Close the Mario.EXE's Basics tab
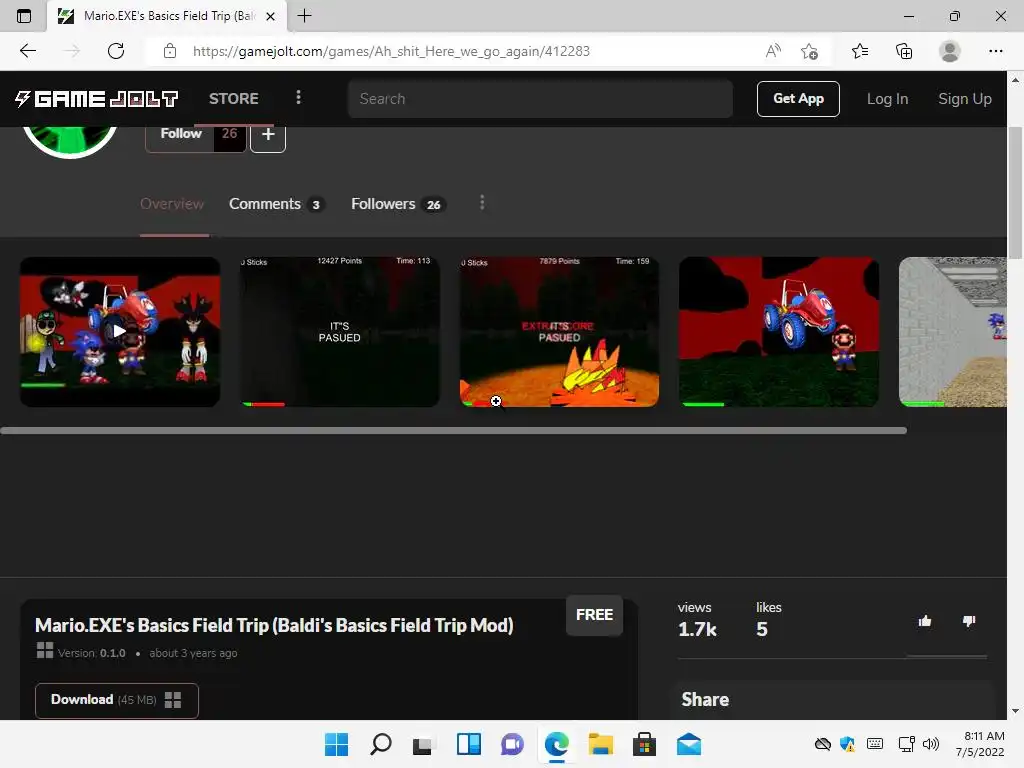 point(270,16)
